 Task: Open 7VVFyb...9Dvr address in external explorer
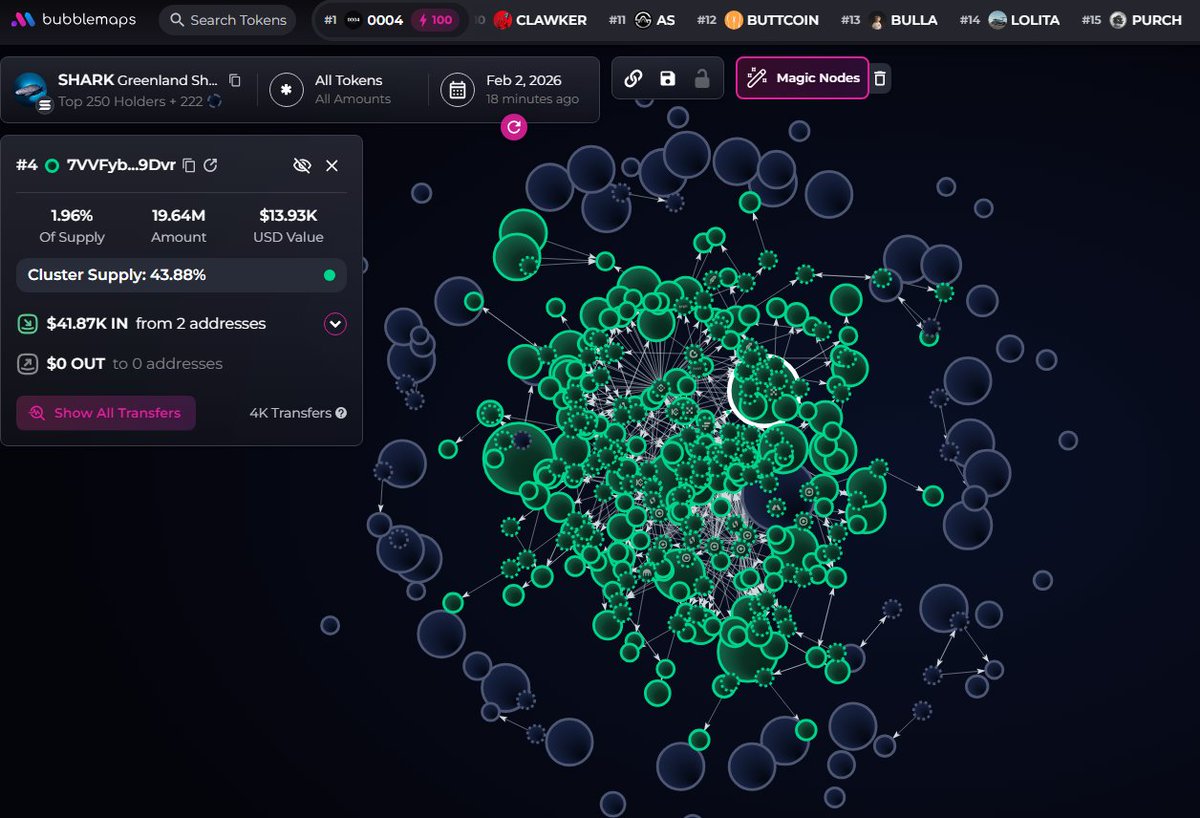click(x=210, y=165)
